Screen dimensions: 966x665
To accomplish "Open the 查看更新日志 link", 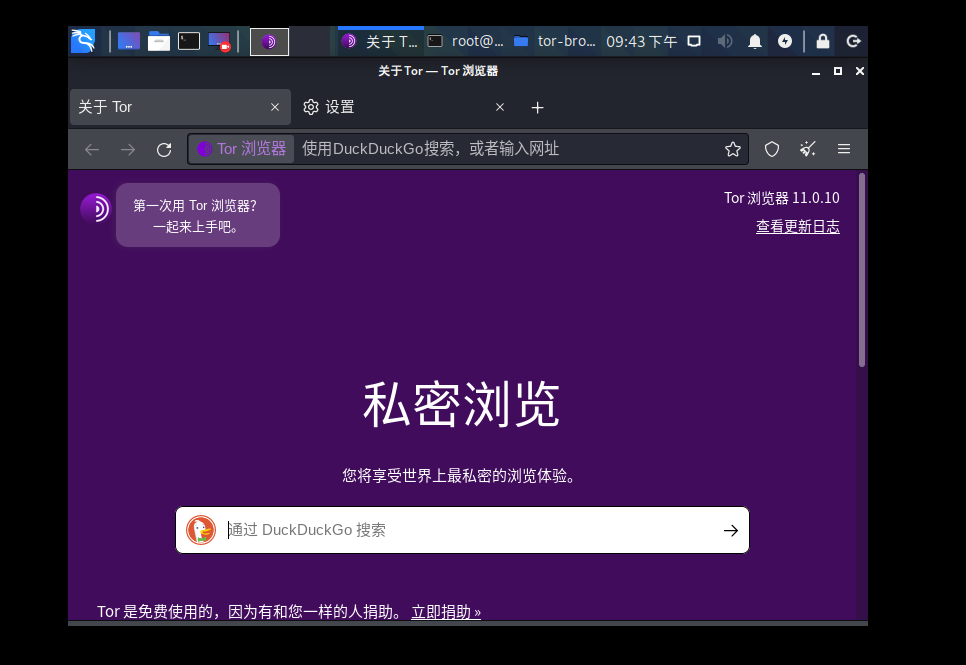I will pyautogui.click(x=797, y=227).
